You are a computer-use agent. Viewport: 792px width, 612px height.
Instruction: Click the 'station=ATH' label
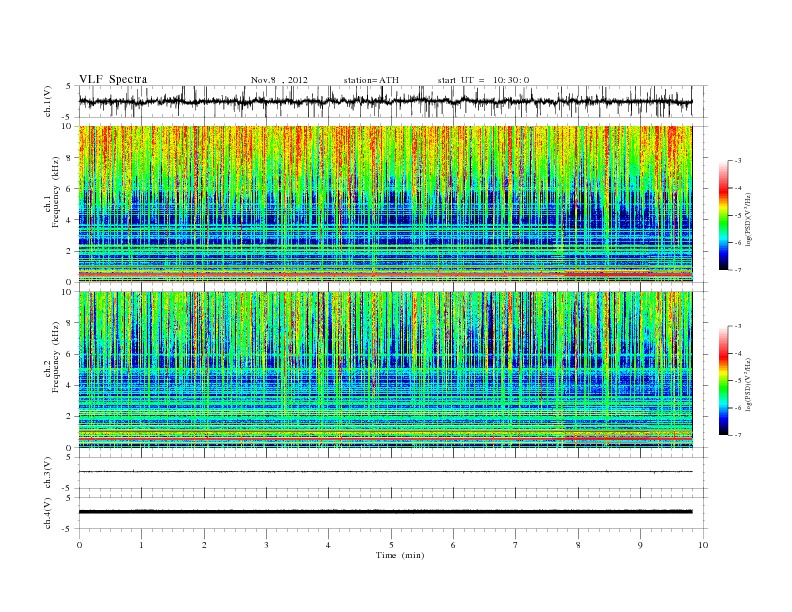click(371, 80)
